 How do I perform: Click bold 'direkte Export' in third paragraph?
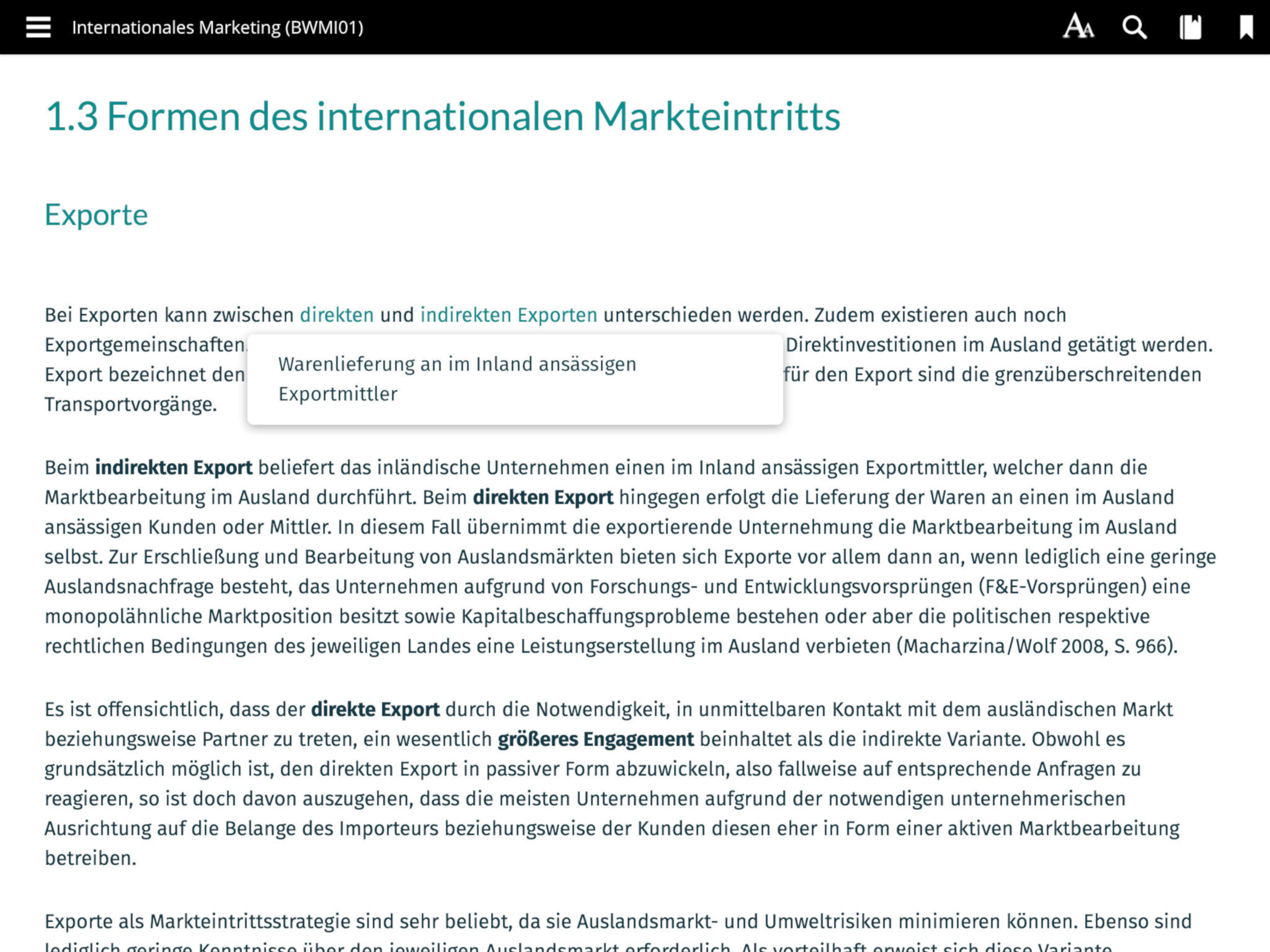coord(375,710)
